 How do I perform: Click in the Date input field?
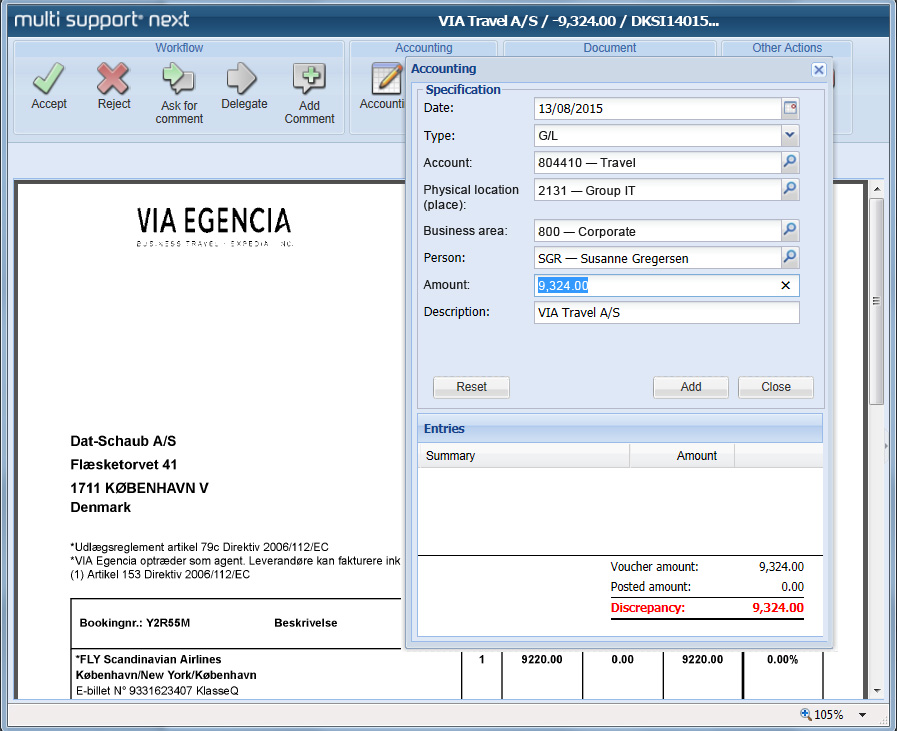658,108
